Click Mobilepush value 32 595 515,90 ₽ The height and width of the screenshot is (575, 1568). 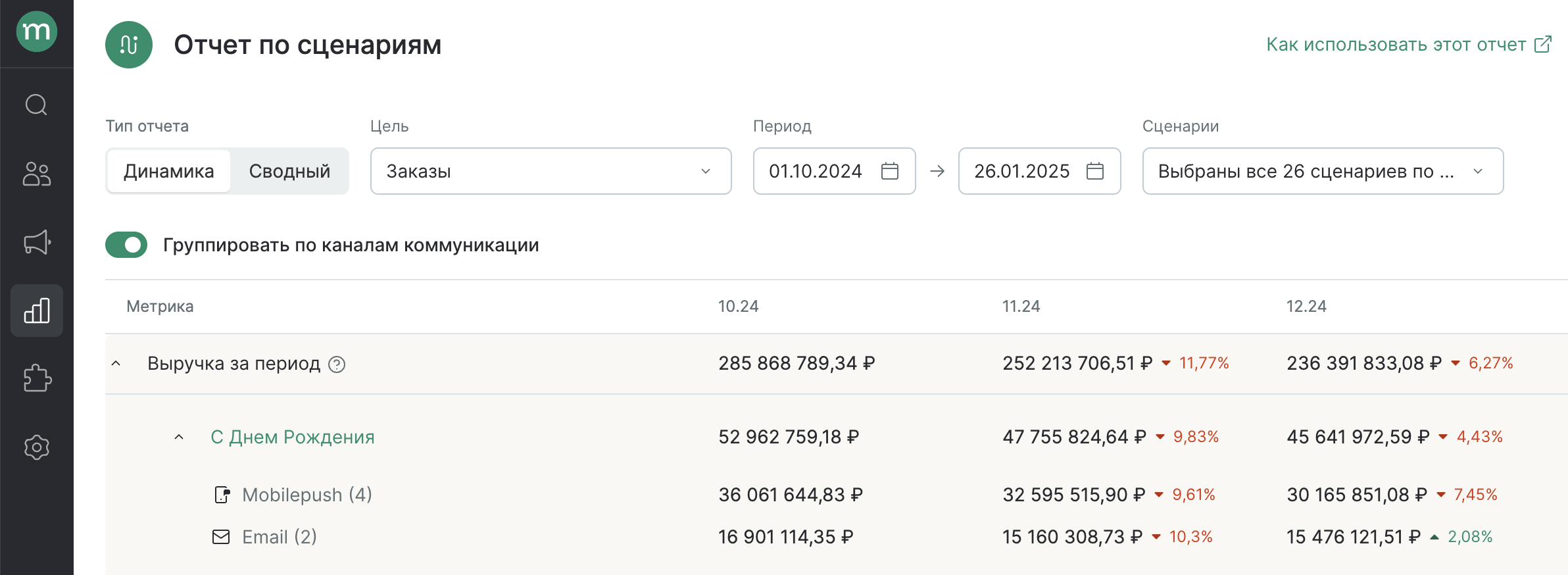point(1074,495)
